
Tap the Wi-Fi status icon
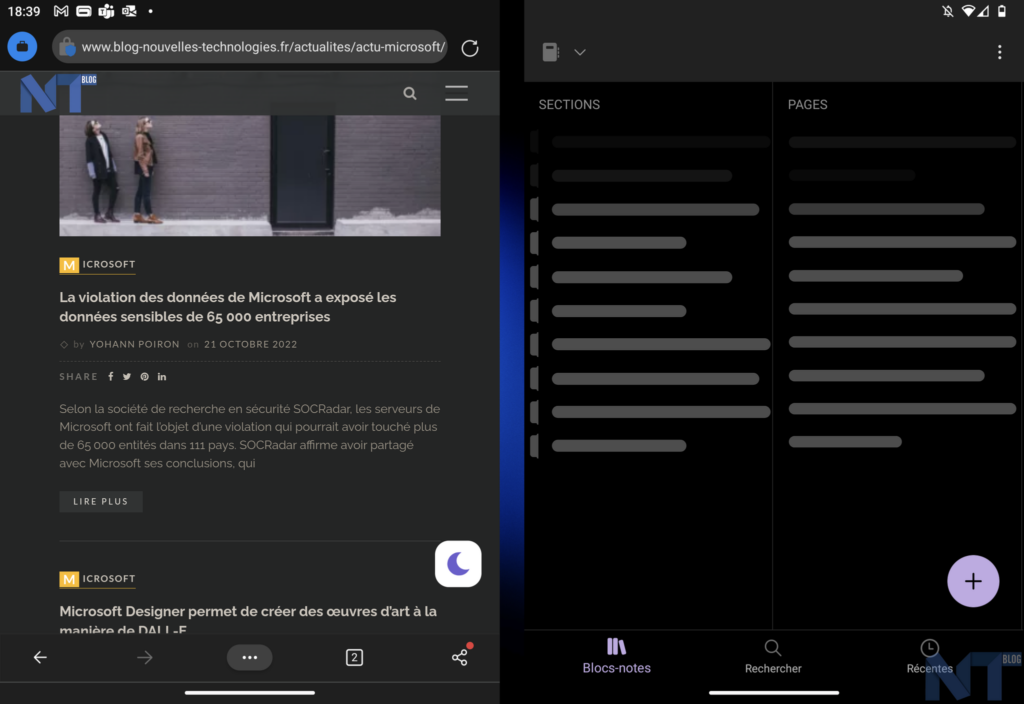[968, 11]
